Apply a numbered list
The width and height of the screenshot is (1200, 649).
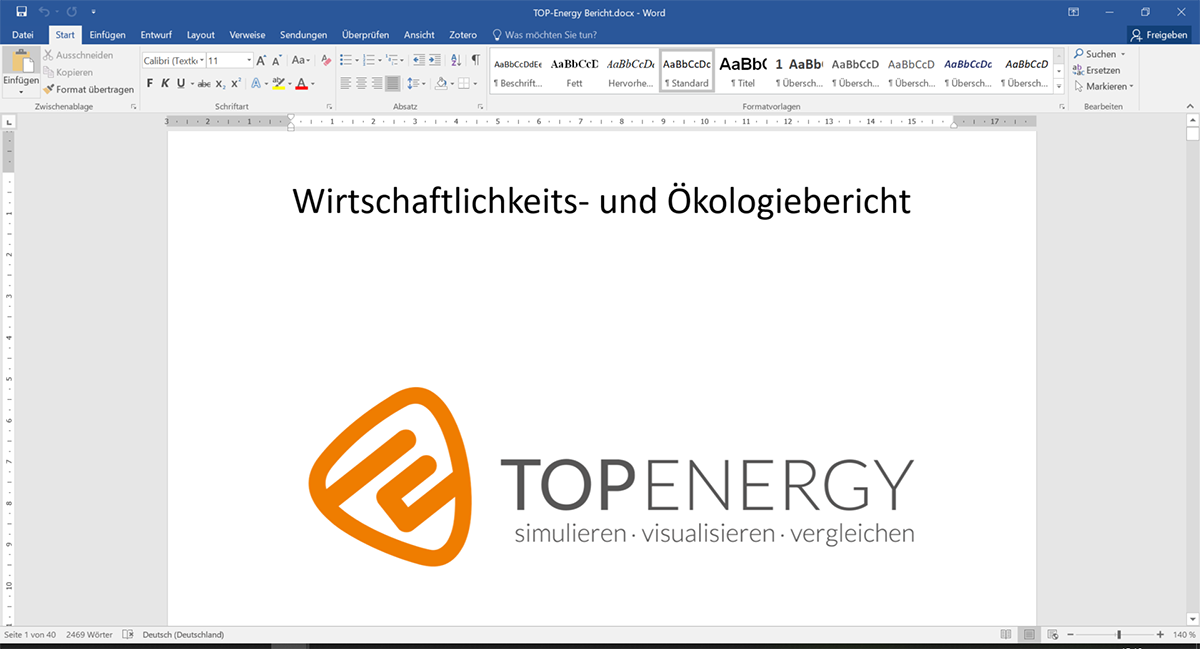click(x=369, y=61)
